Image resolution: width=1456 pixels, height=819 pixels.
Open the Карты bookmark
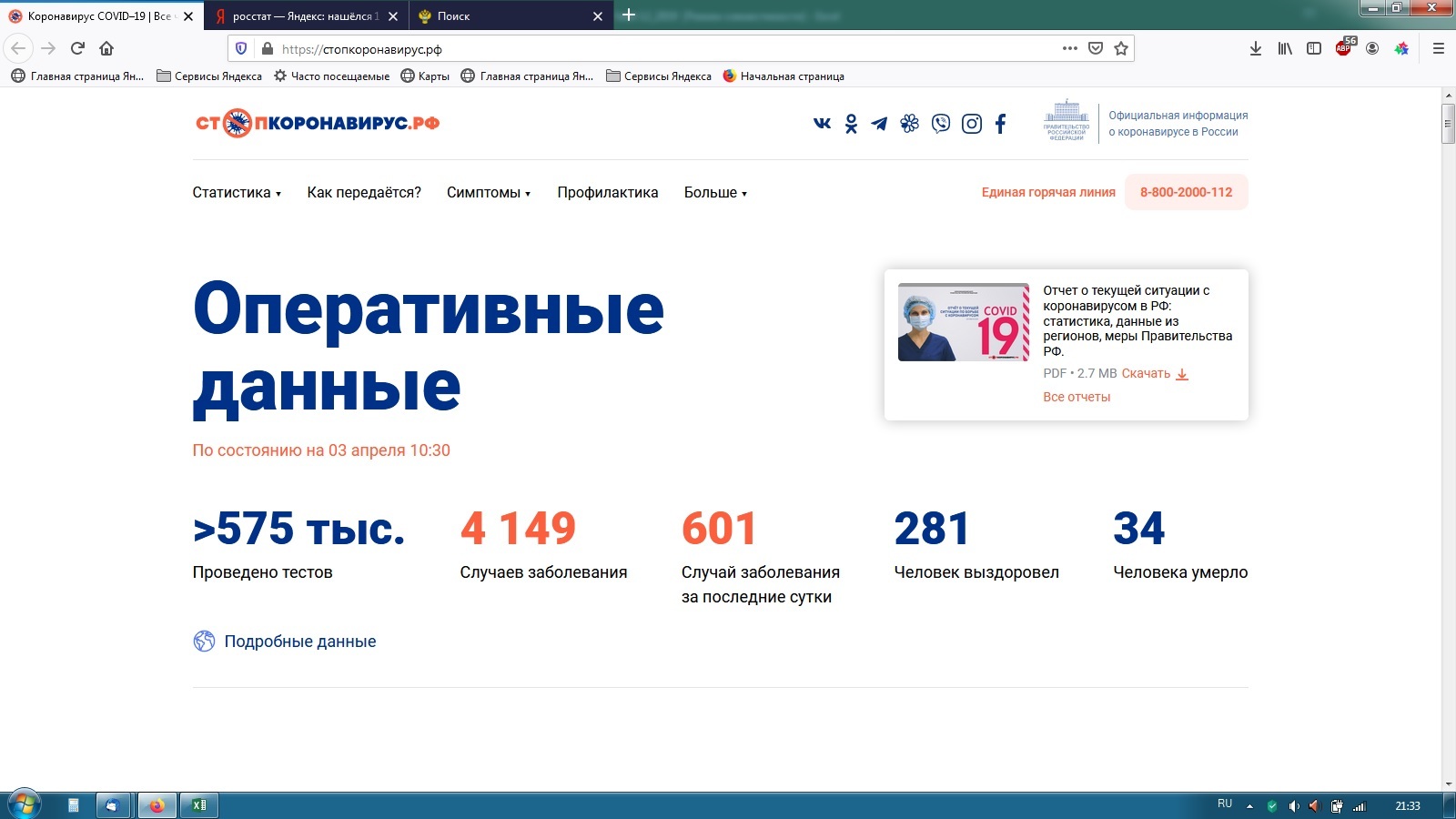click(x=425, y=76)
